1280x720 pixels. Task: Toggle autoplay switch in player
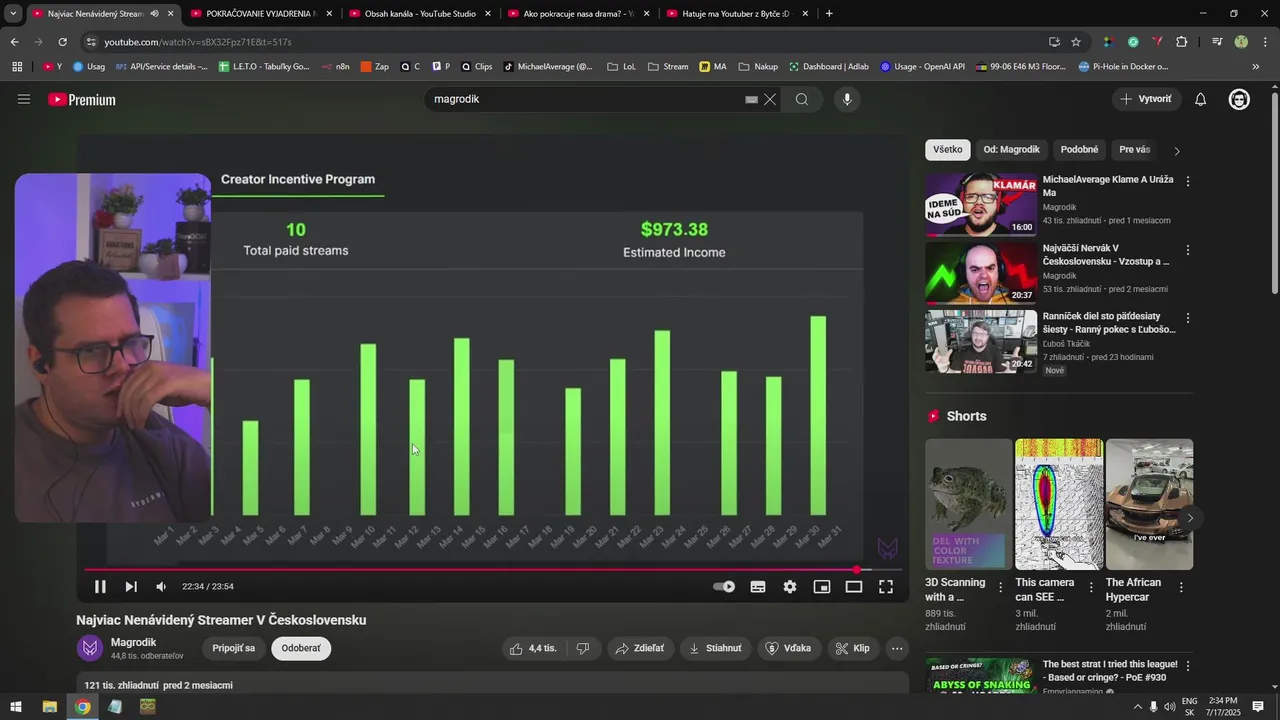click(x=724, y=587)
